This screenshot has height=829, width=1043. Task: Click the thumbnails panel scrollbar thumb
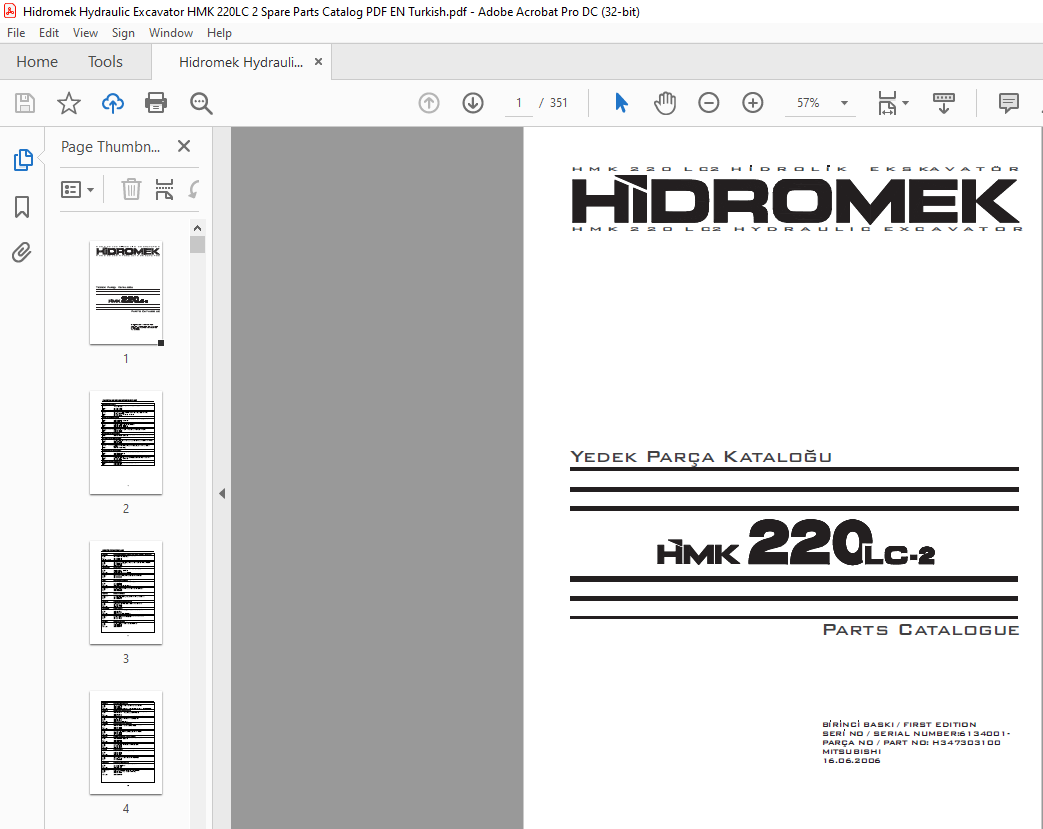coord(197,245)
